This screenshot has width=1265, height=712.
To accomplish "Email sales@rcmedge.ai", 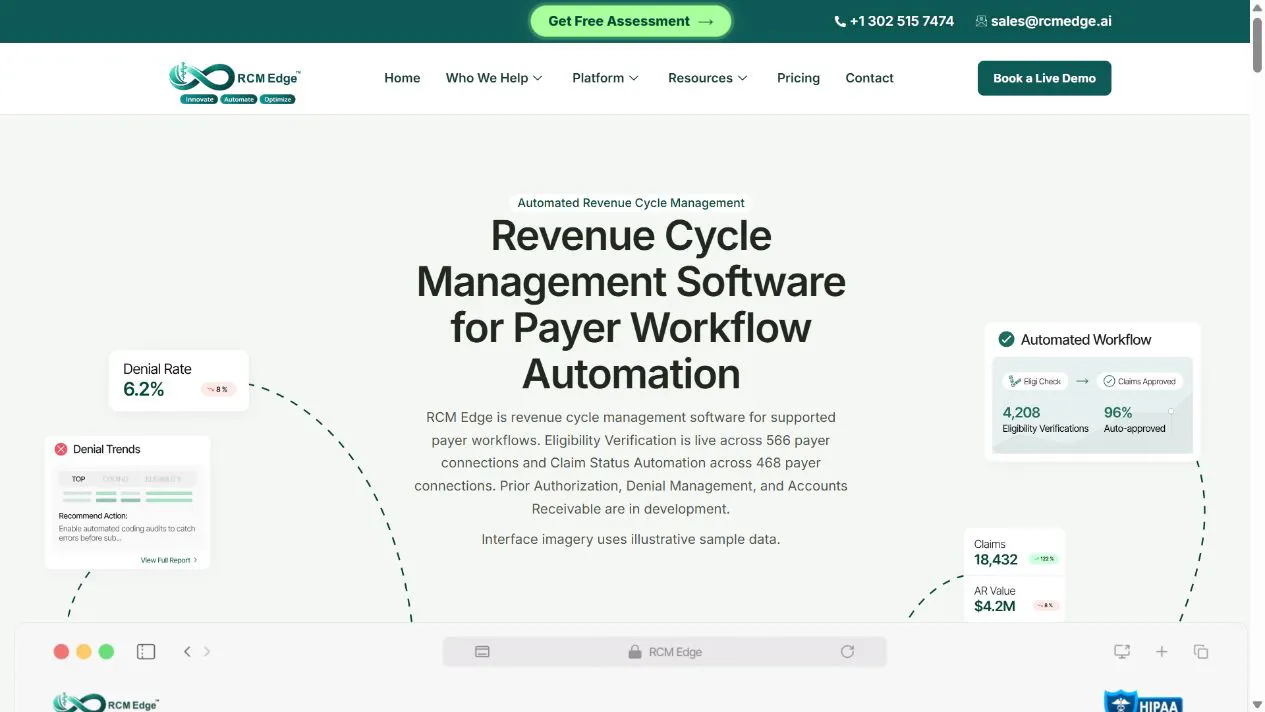I will click(x=1051, y=21).
